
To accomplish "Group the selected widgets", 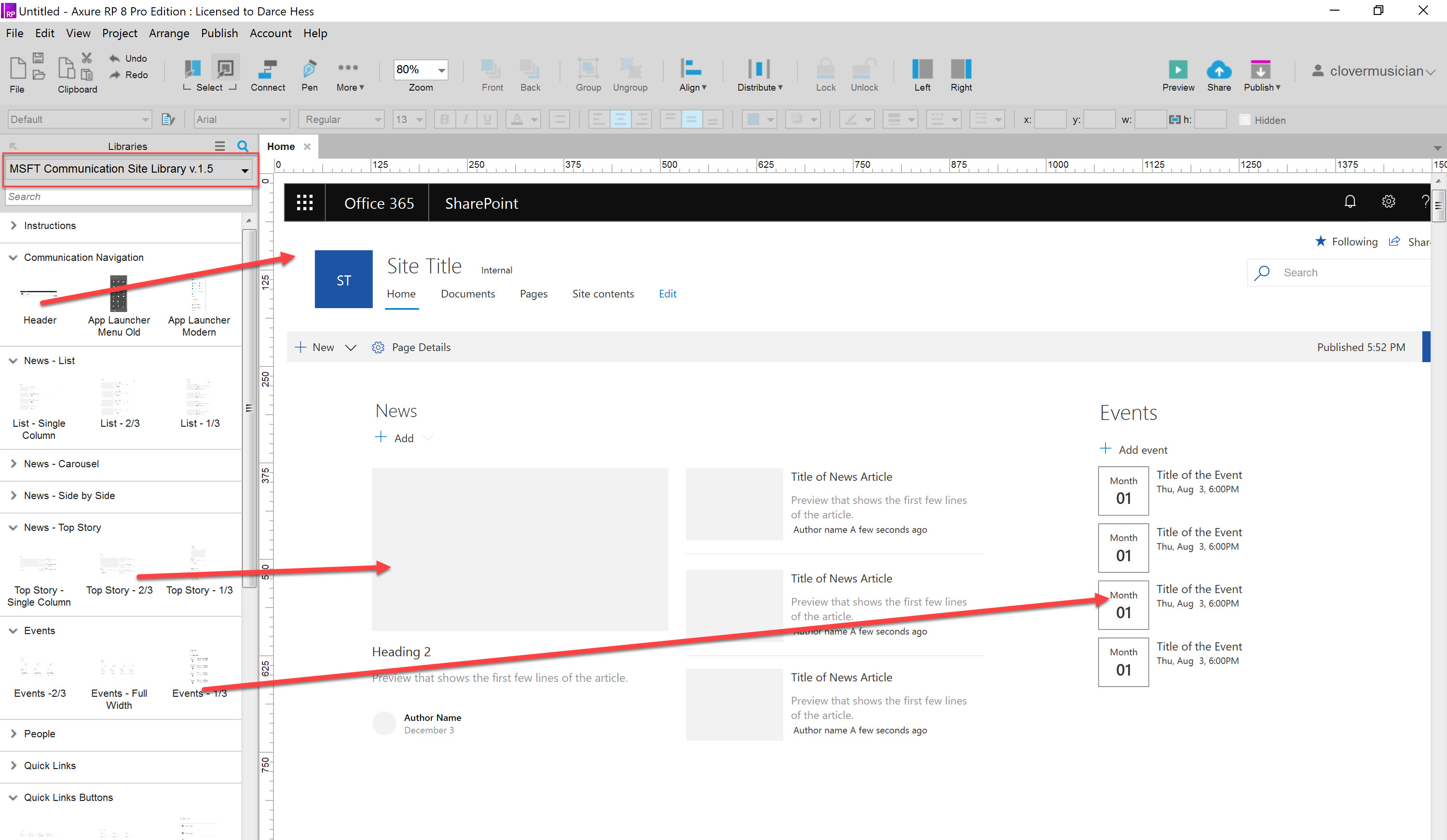I will [x=588, y=73].
